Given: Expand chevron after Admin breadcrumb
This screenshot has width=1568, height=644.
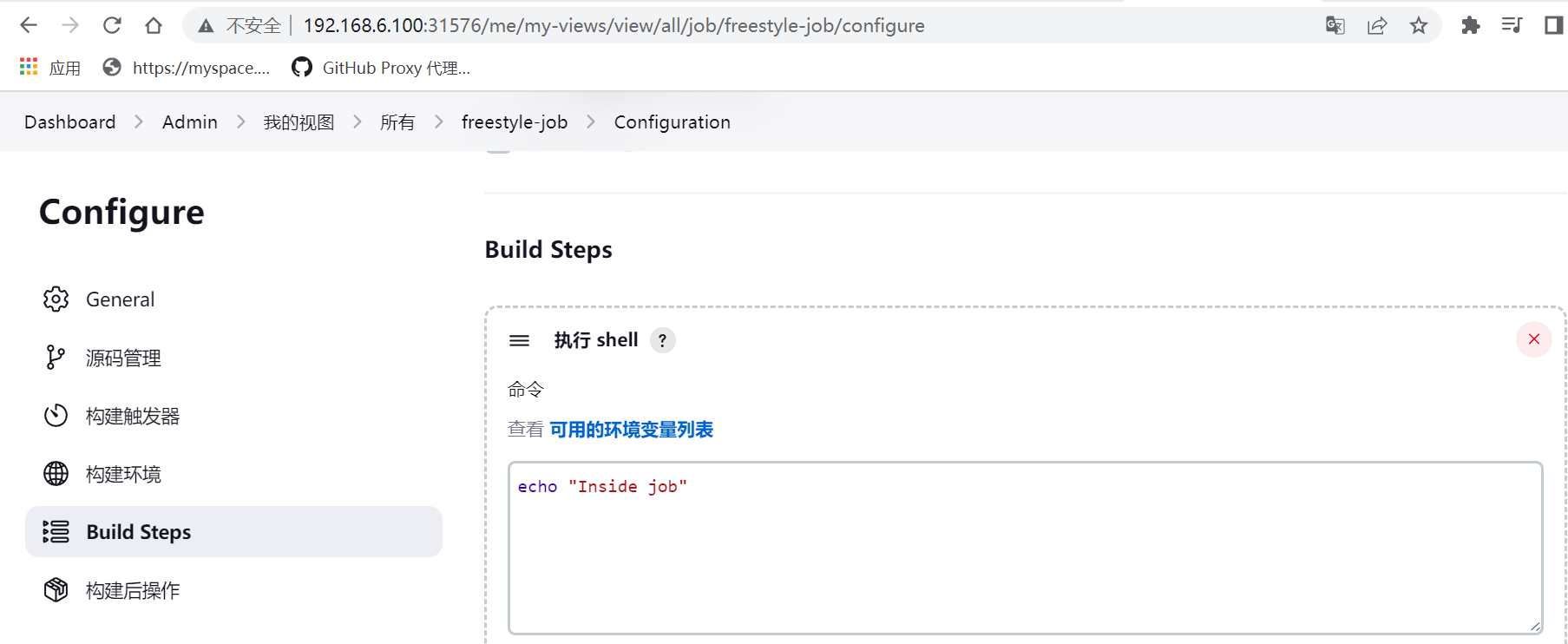Looking at the screenshot, I should coord(241,122).
